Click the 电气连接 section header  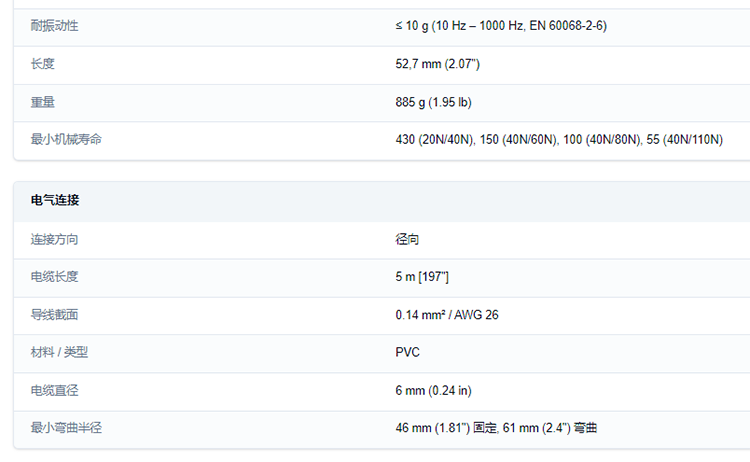pyautogui.click(x=55, y=200)
